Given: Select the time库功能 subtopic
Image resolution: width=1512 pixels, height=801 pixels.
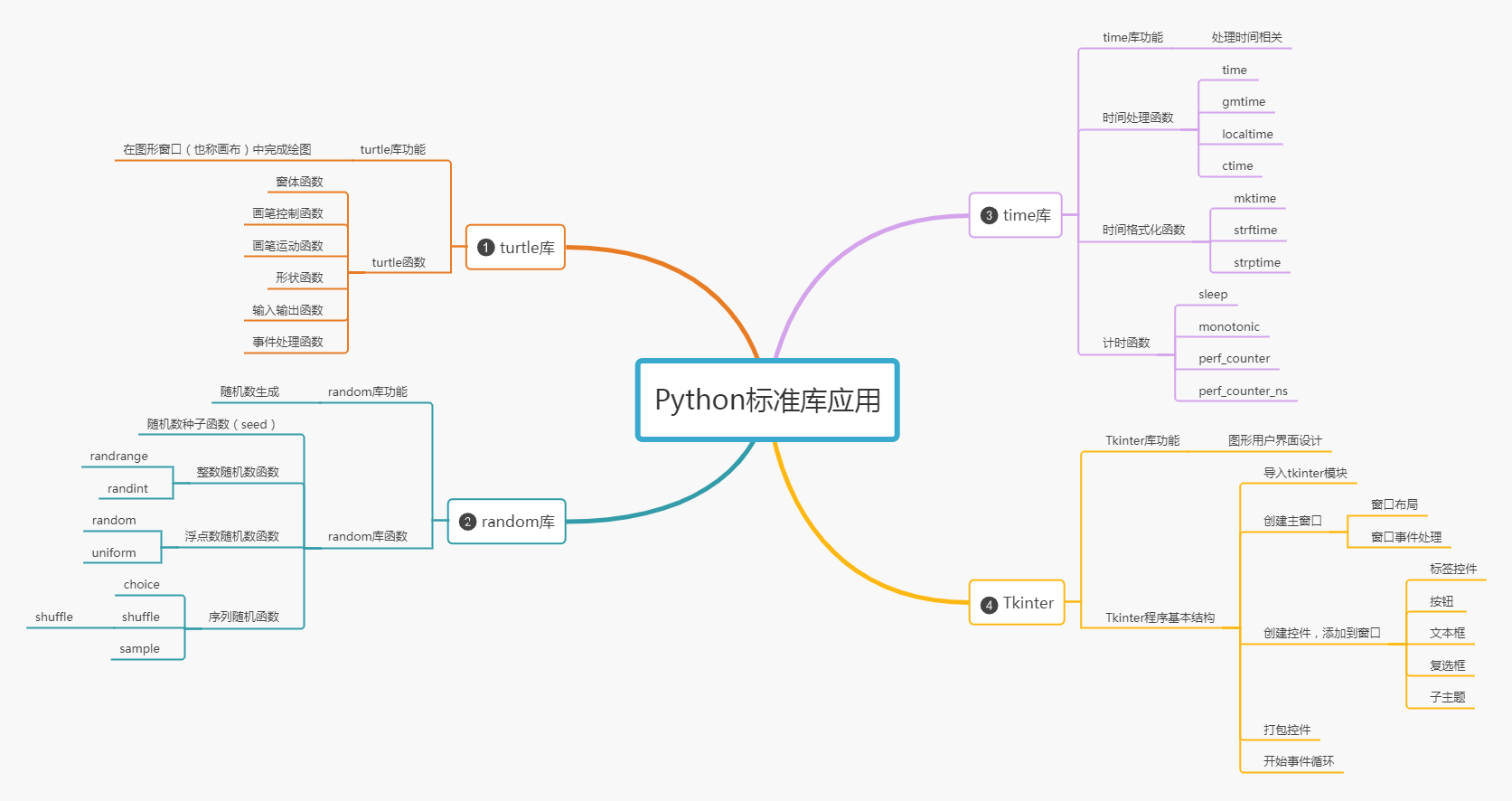Looking at the screenshot, I should [1132, 37].
